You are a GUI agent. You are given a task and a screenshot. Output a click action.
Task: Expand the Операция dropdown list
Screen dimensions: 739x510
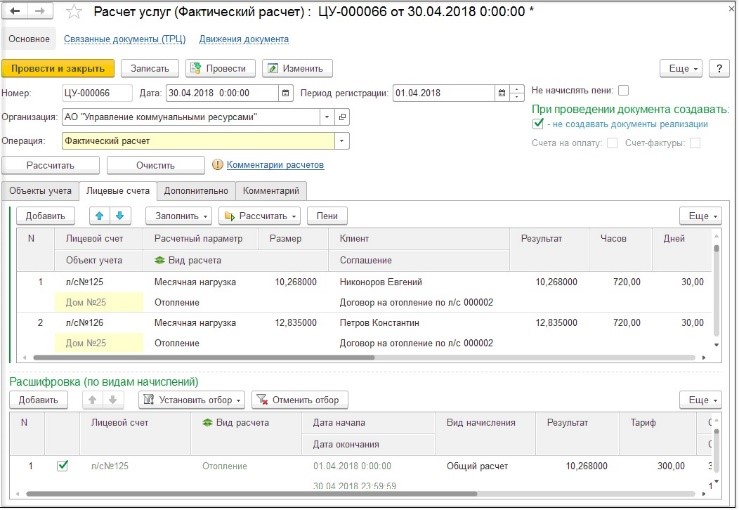pyautogui.click(x=343, y=141)
